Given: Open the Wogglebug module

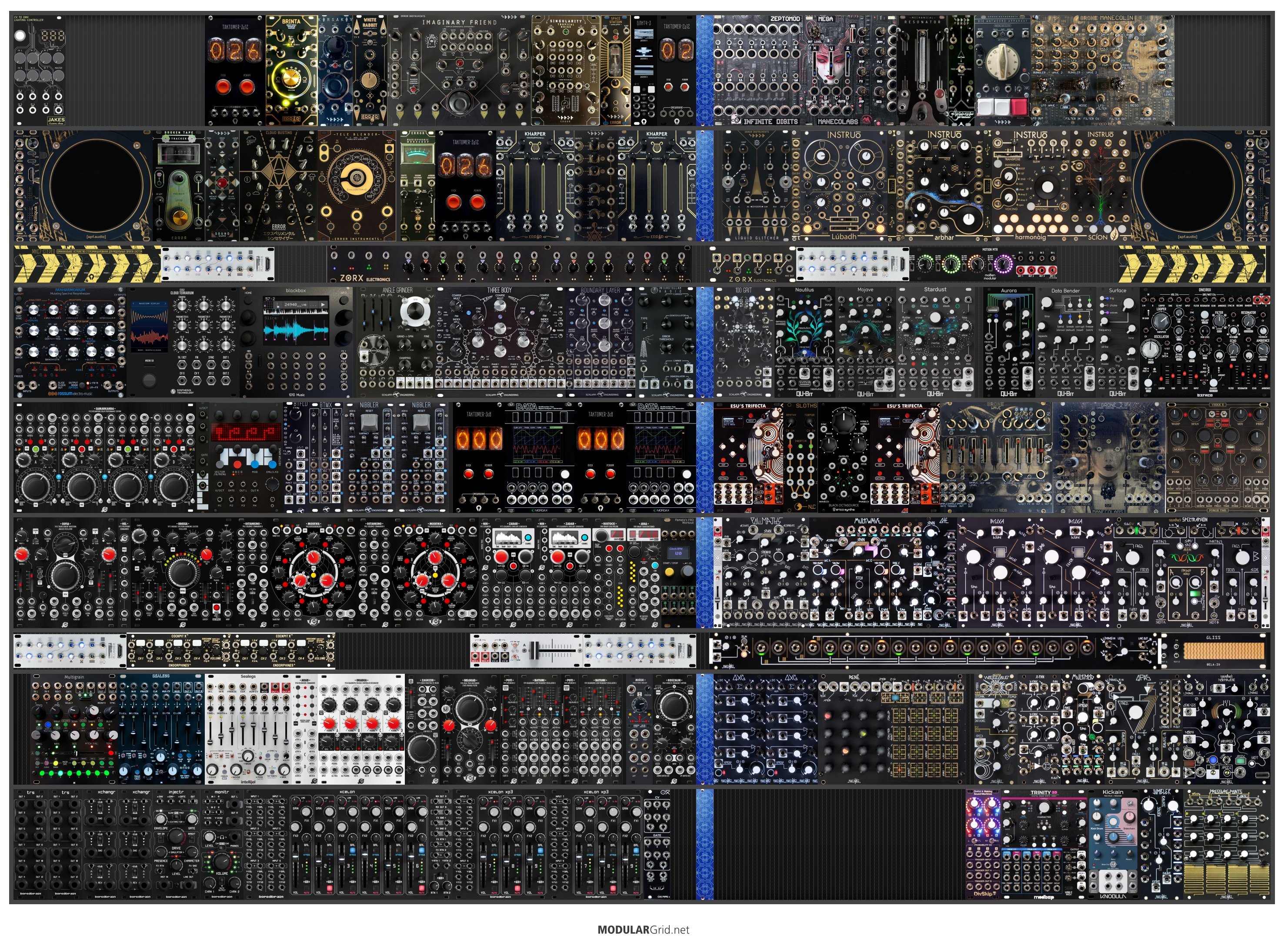Looking at the screenshot, I should (x=996, y=729).
